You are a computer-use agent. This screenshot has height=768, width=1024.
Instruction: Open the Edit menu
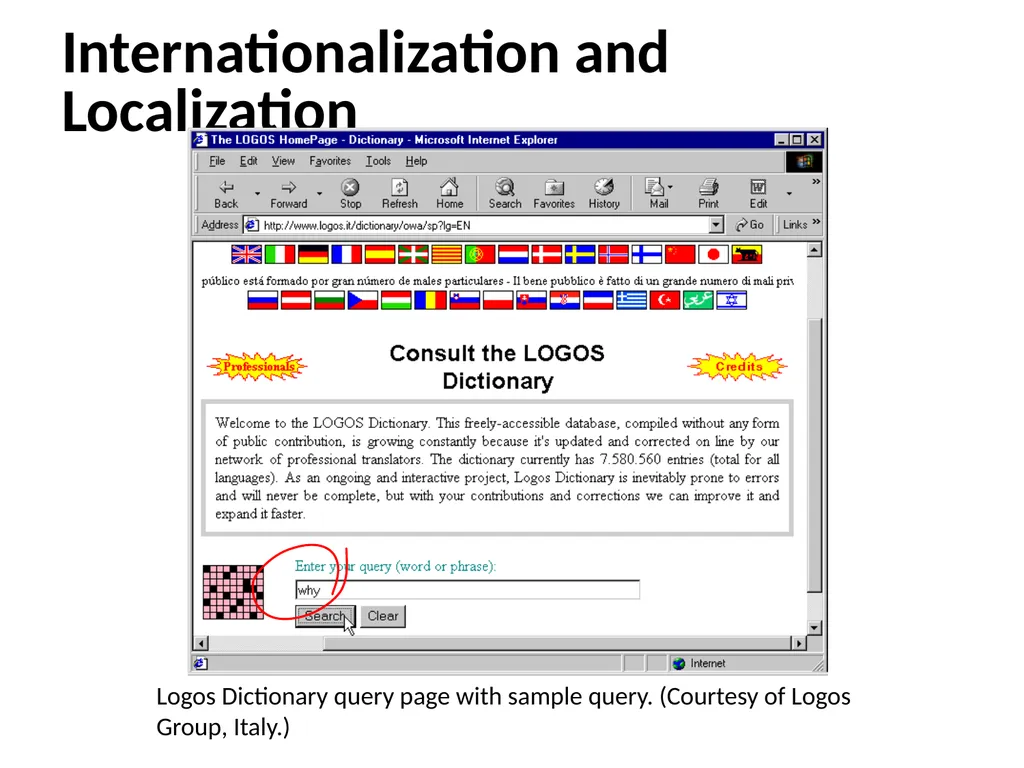(x=248, y=161)
